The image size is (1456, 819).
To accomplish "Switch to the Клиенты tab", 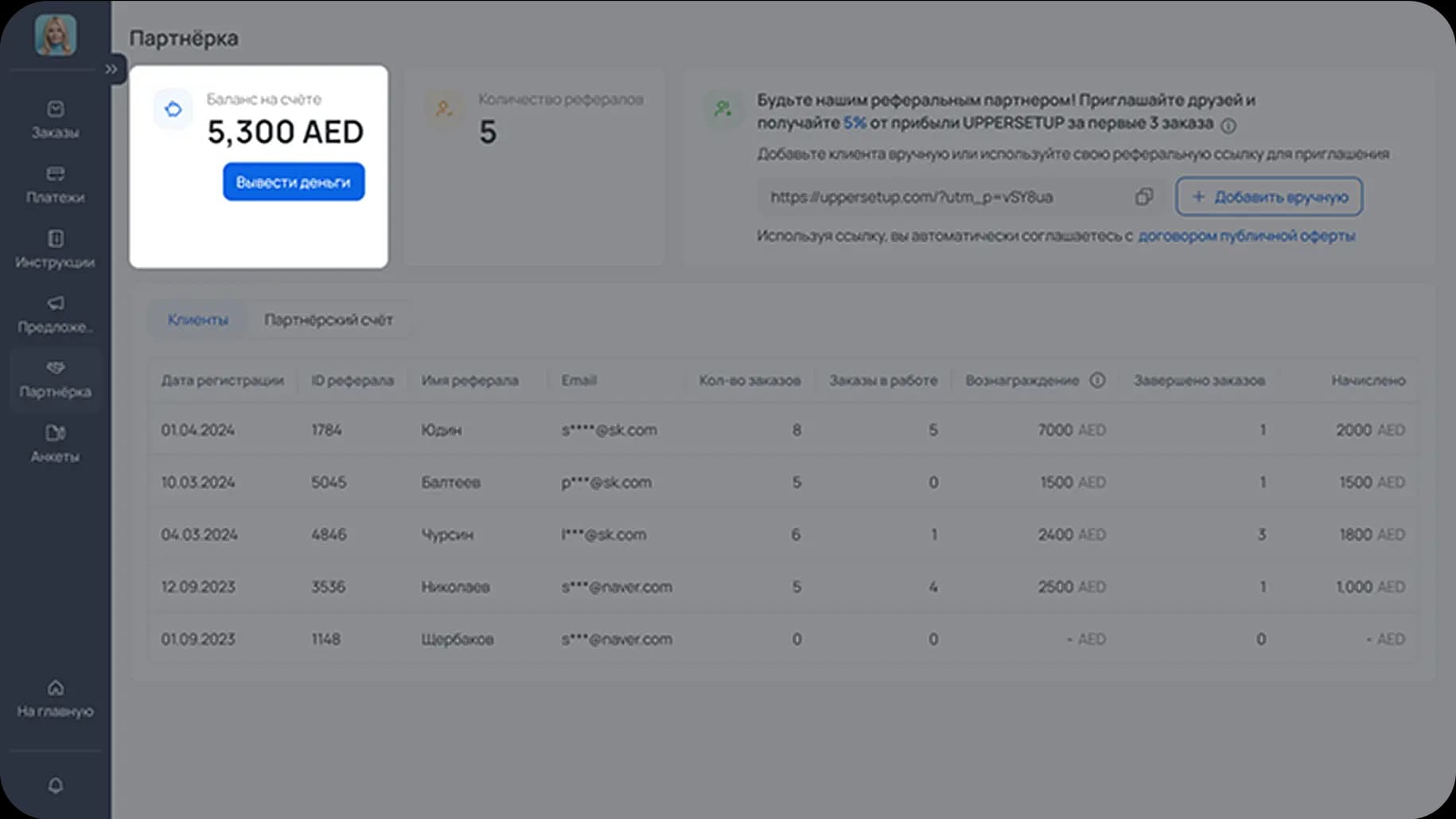I will (197, 320).
